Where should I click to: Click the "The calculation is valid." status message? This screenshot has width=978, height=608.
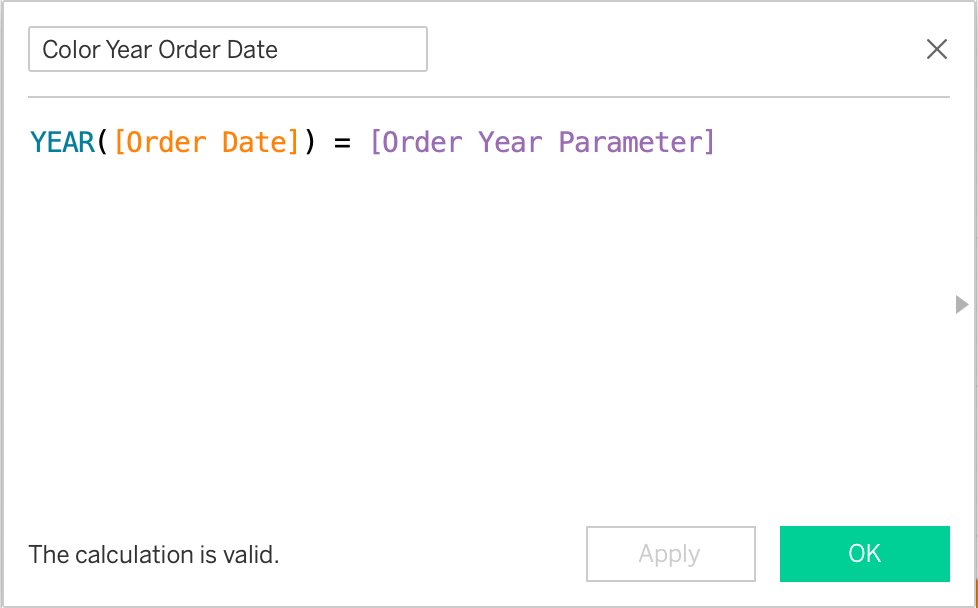click(154, 554)
